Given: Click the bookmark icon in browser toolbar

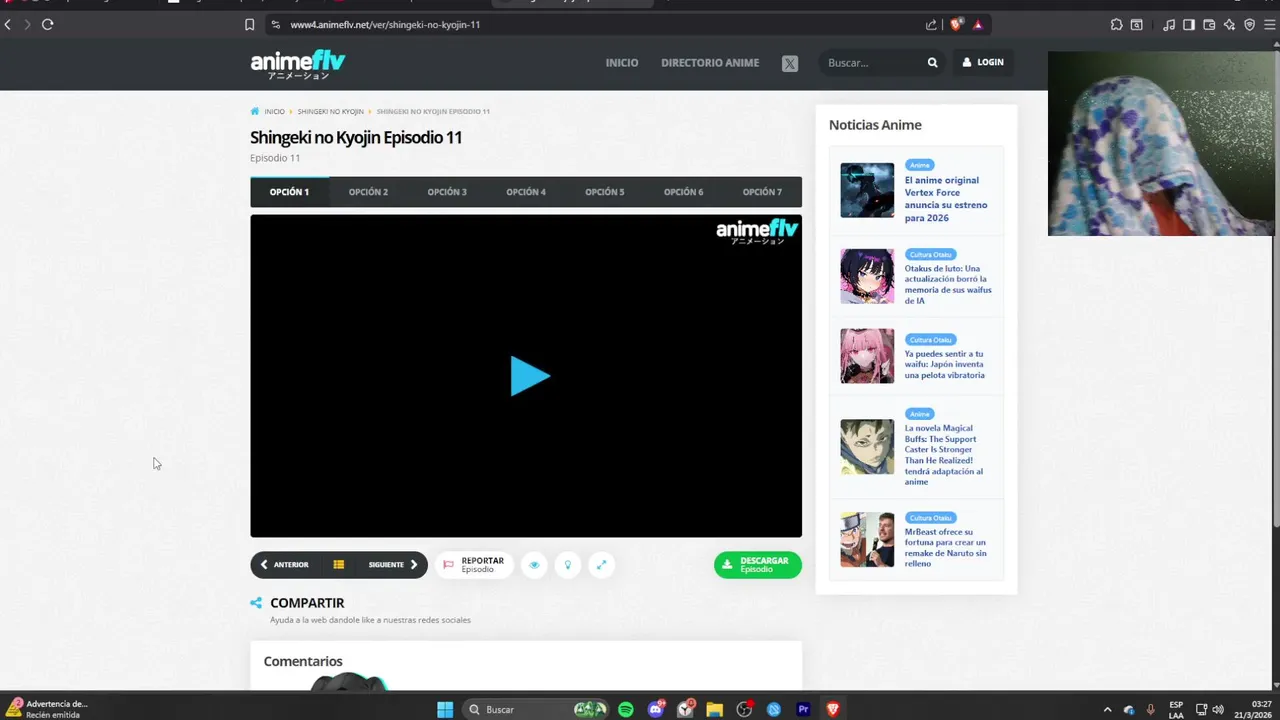Looking at the screenshot, I should (250, 24).
